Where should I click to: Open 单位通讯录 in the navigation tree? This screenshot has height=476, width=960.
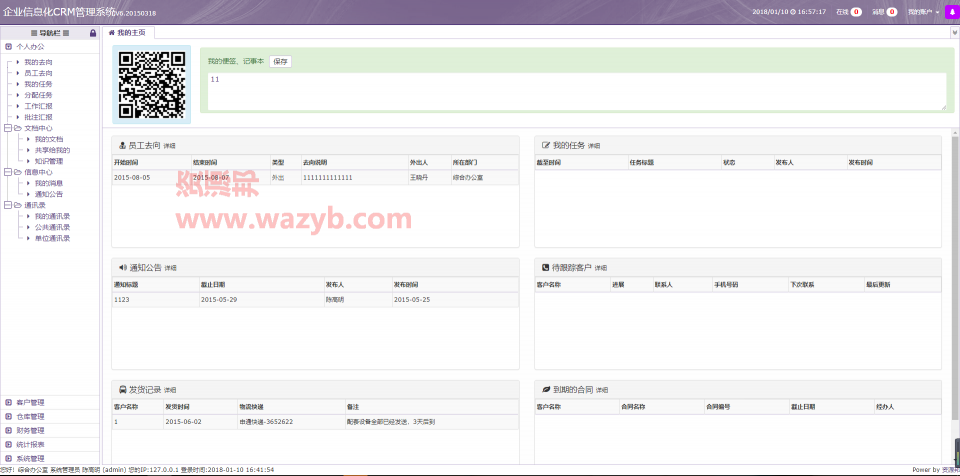point(53,238)
